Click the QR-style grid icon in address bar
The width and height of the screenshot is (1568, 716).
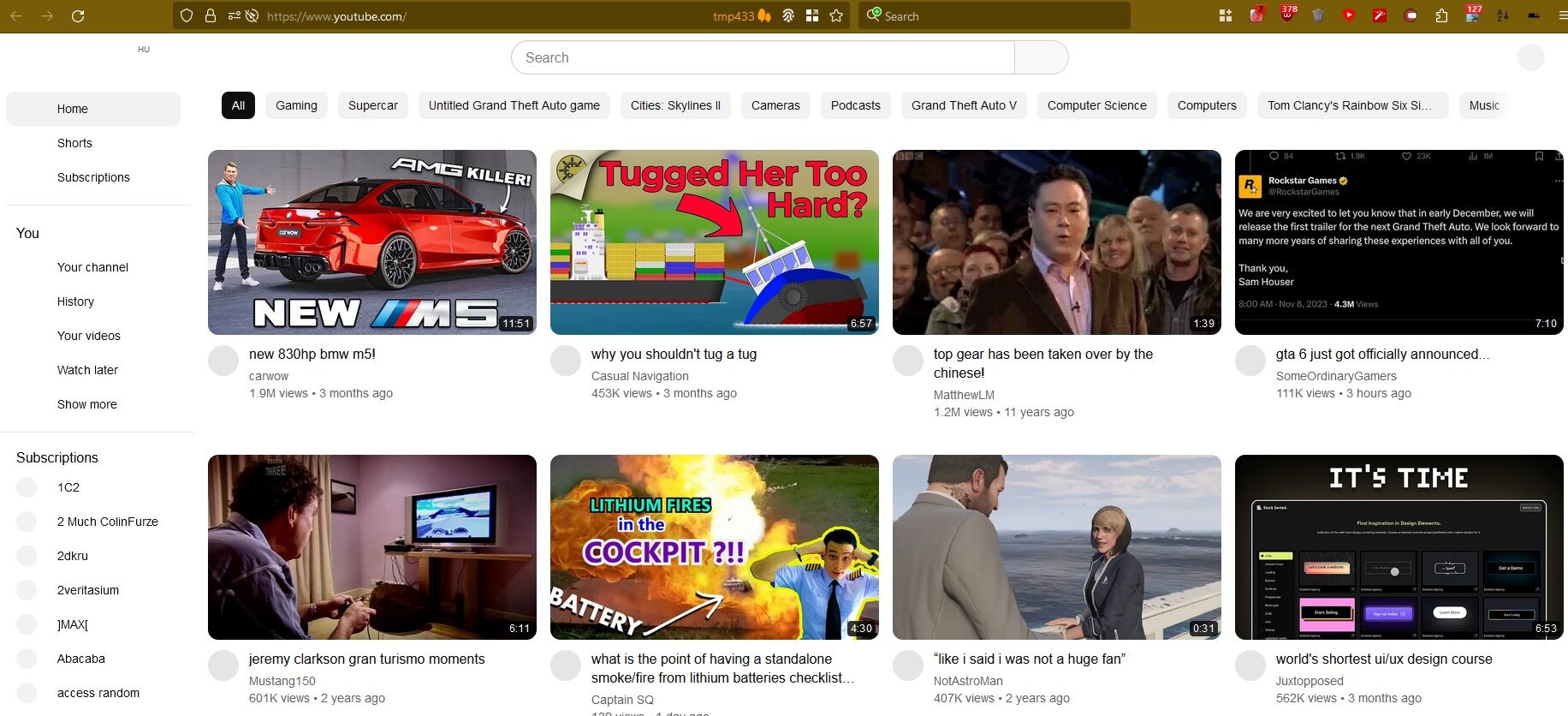click(812, 15)
